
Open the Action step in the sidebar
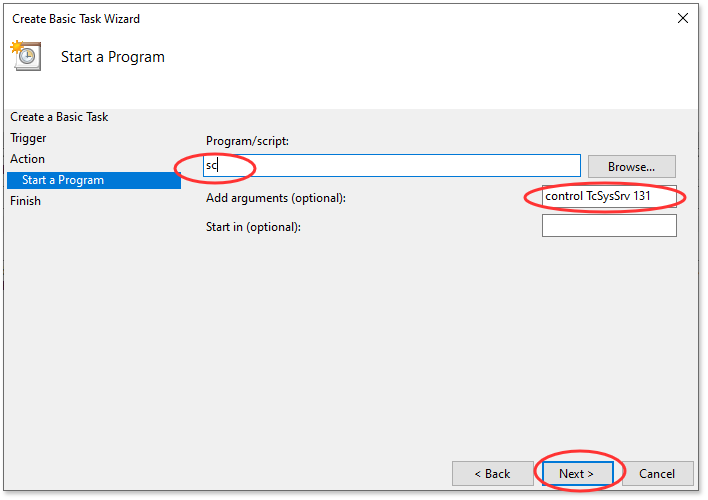pyautogui.click(x=27, y=159)
